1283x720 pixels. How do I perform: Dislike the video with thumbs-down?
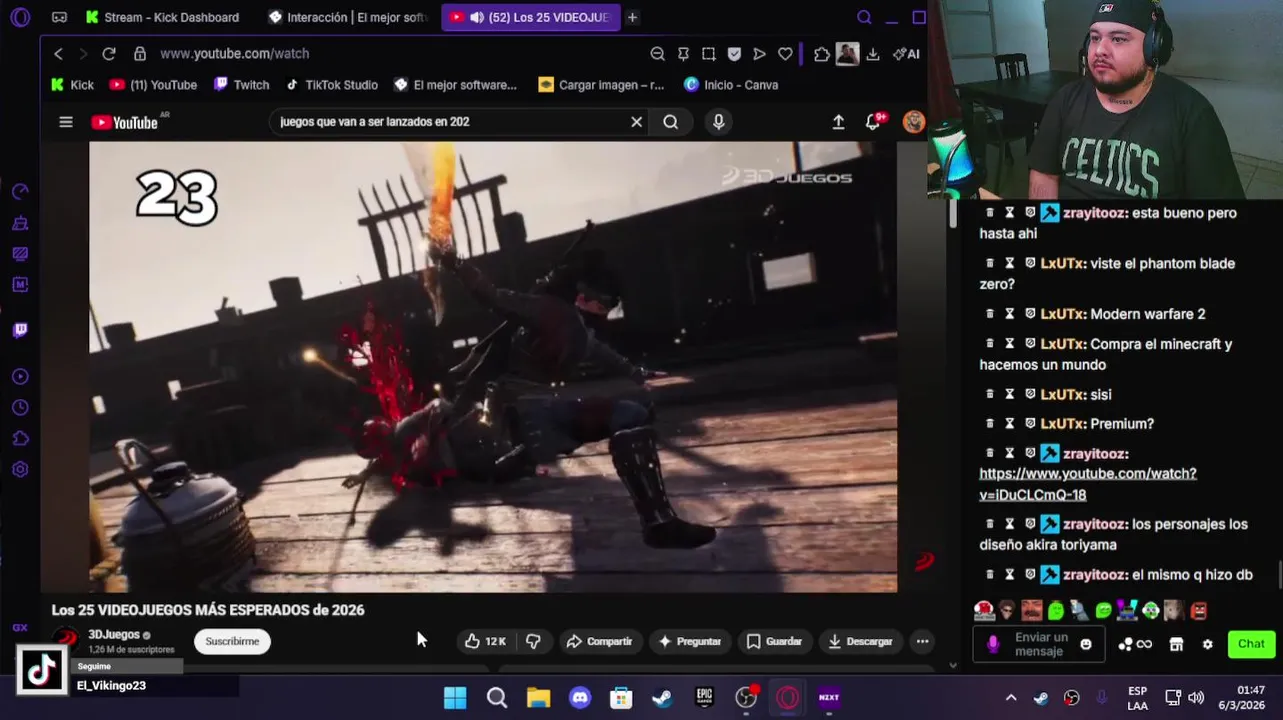point(533,641)
